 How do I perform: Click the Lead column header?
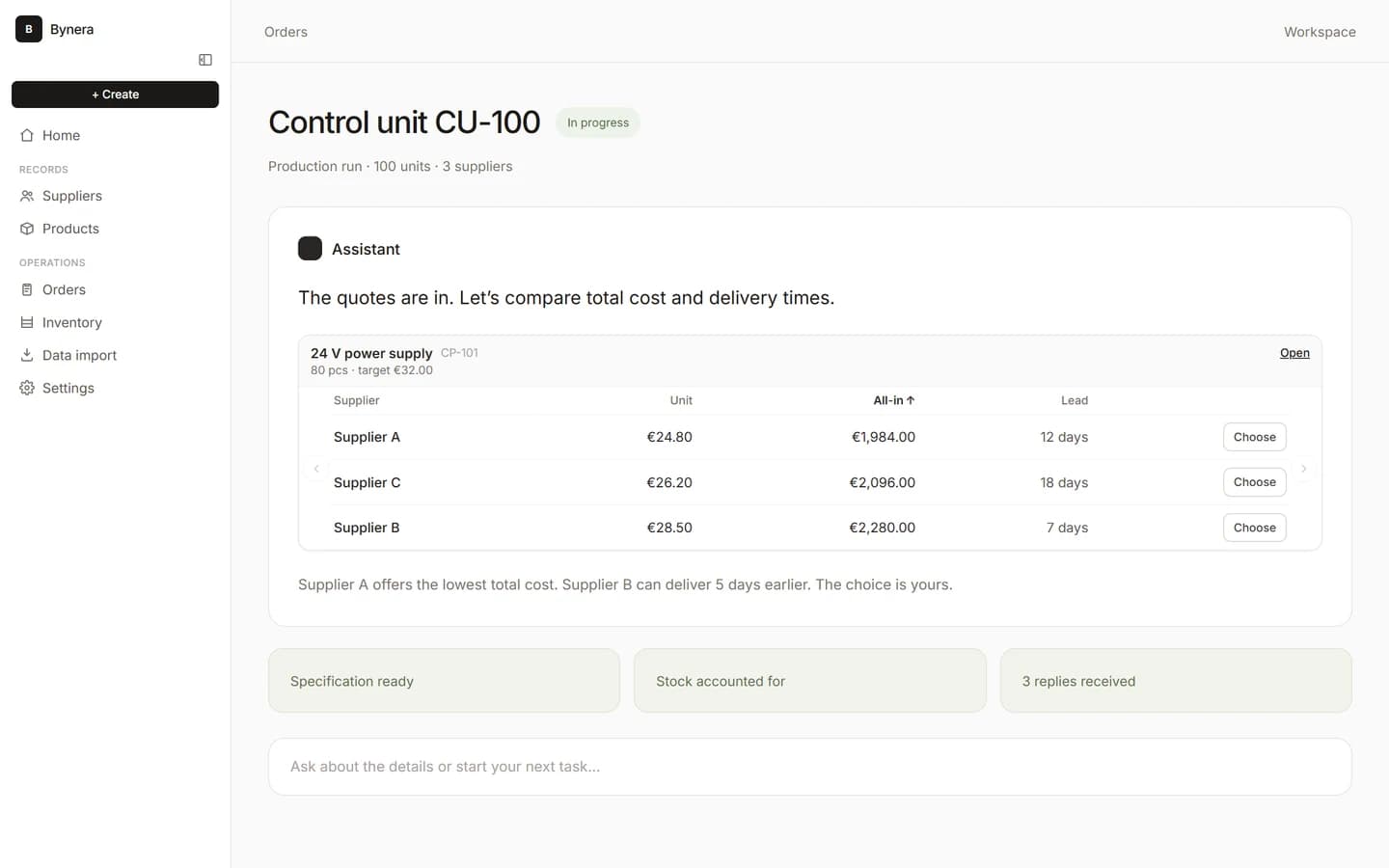[1075, 400]
